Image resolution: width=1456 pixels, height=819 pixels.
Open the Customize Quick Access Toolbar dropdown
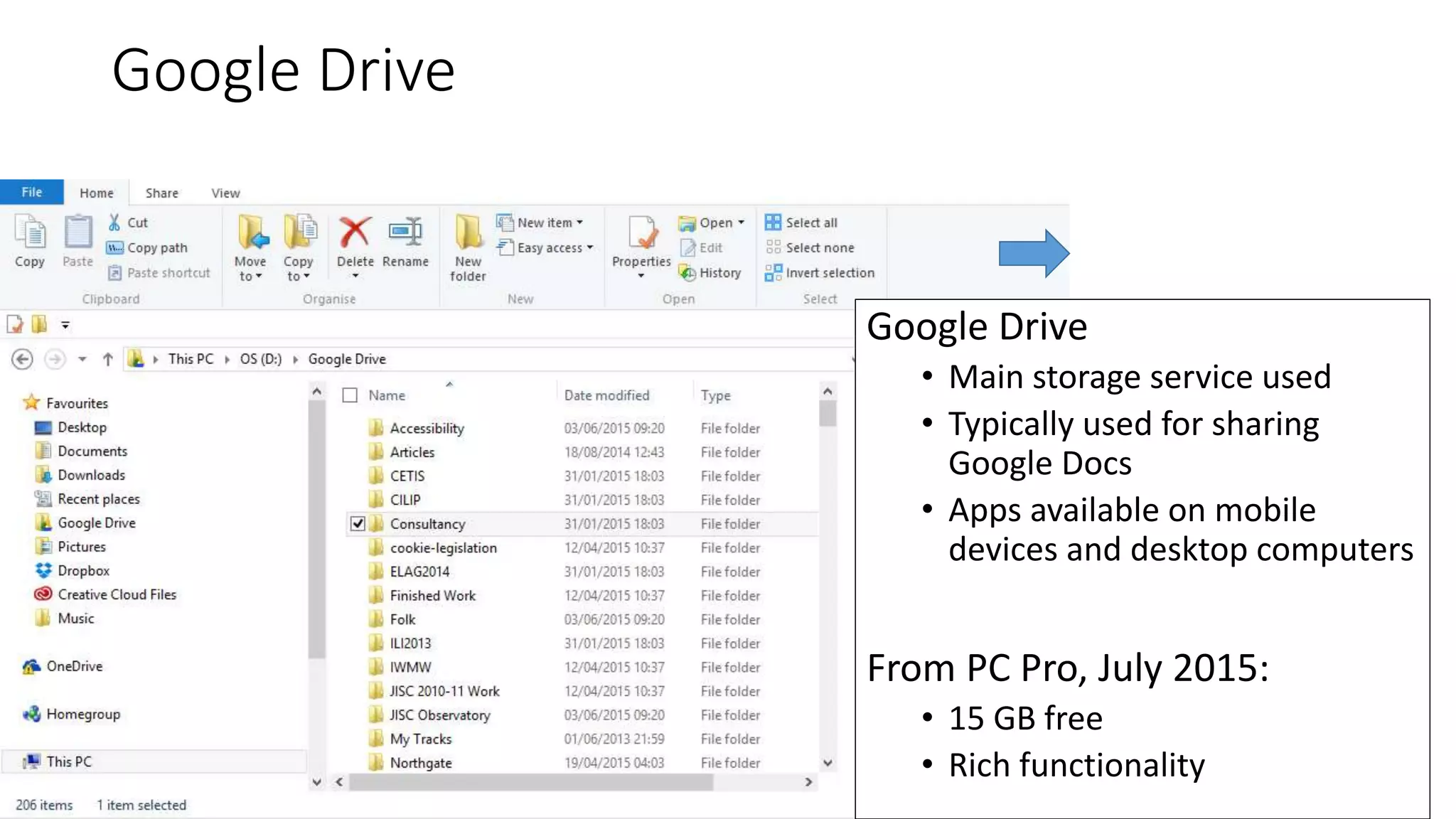[65, 325]
